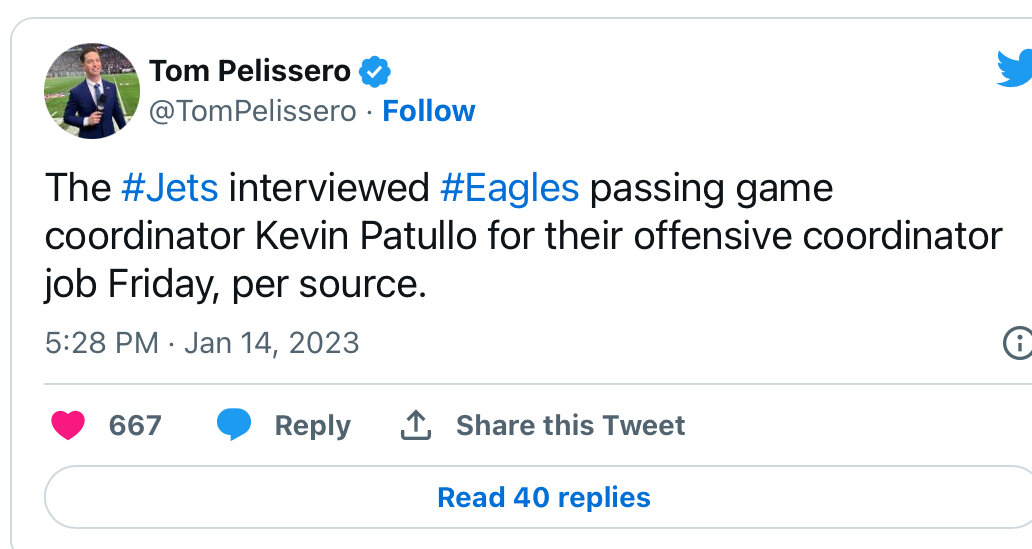
Task: Click the 667 likes count
Action: [135, 425]
